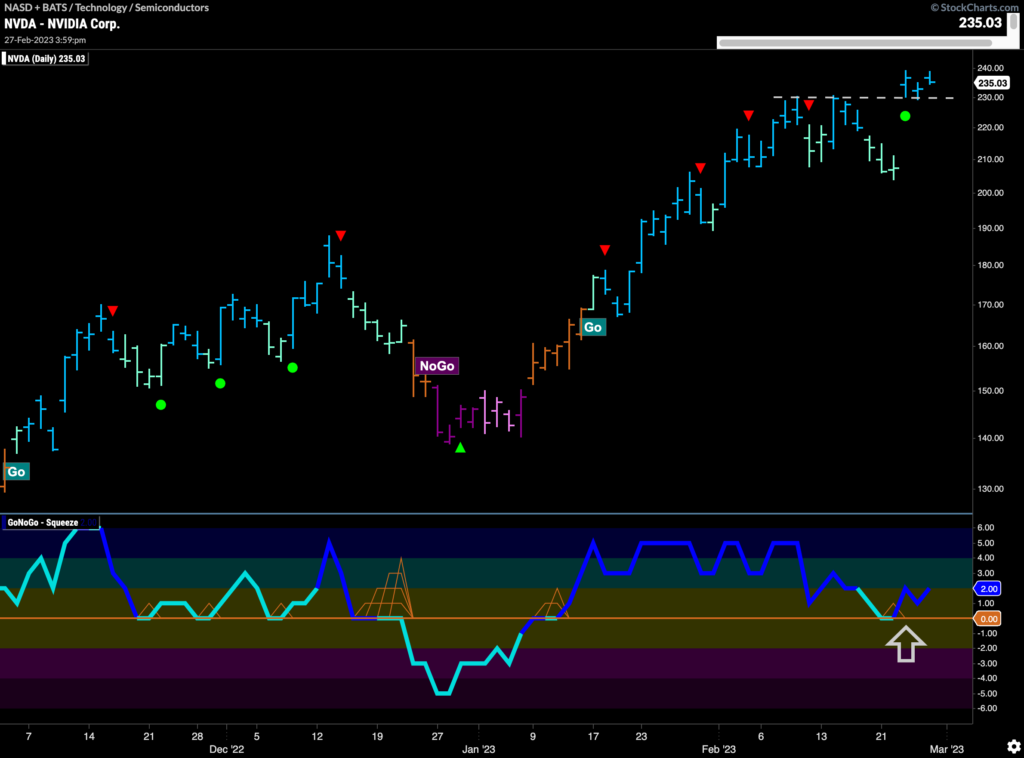Click the white upward arrow in Squeeze panel
This screenshot has height=758, width=1024.
coord(905,644)
